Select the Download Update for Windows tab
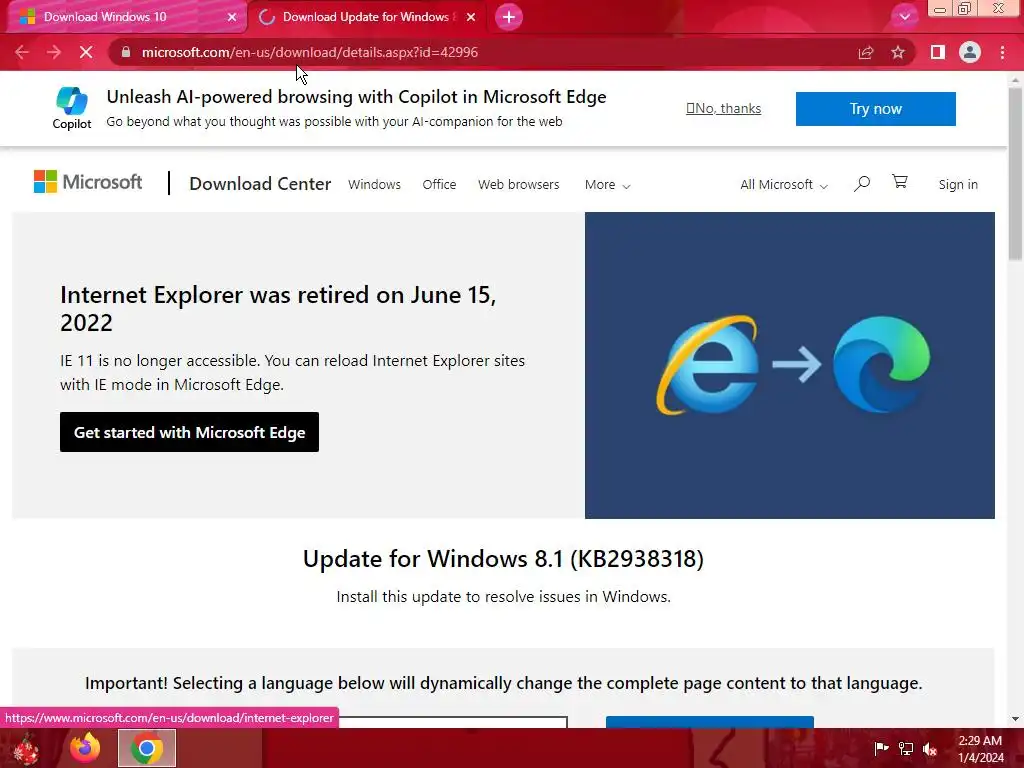Screen dimensions: 1024x768 (366, 17)
